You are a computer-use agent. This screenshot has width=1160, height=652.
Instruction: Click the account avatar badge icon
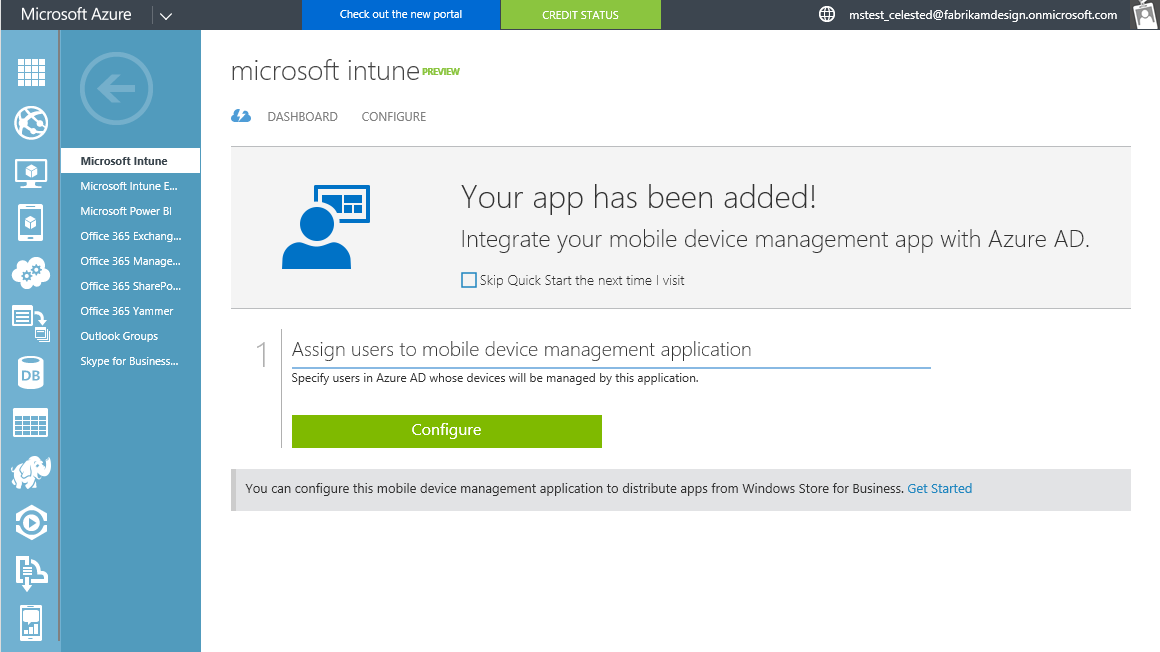tap(1146, 15)
